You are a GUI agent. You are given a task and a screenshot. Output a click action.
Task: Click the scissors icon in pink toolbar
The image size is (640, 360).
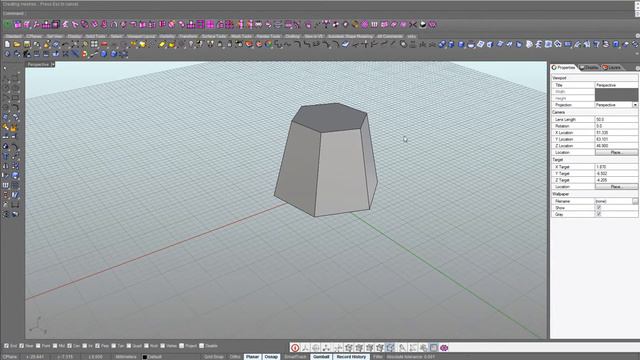[x=413, y=25]
